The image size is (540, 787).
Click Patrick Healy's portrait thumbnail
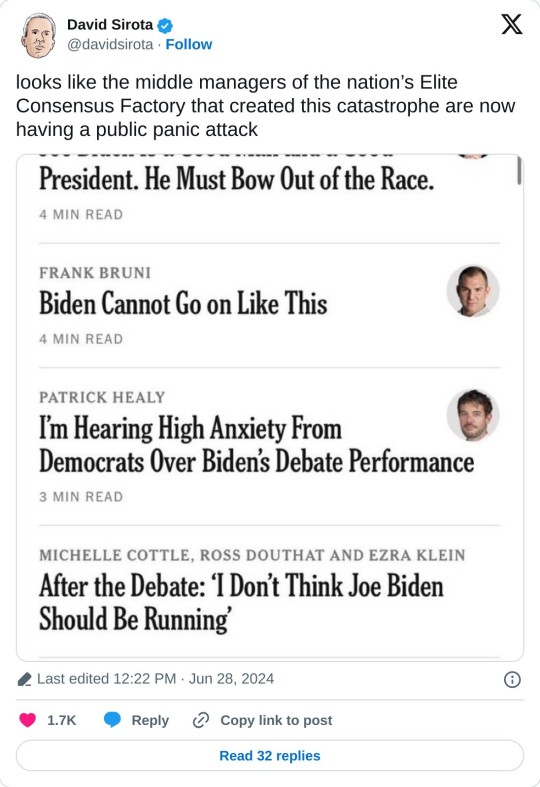point(473,415)
